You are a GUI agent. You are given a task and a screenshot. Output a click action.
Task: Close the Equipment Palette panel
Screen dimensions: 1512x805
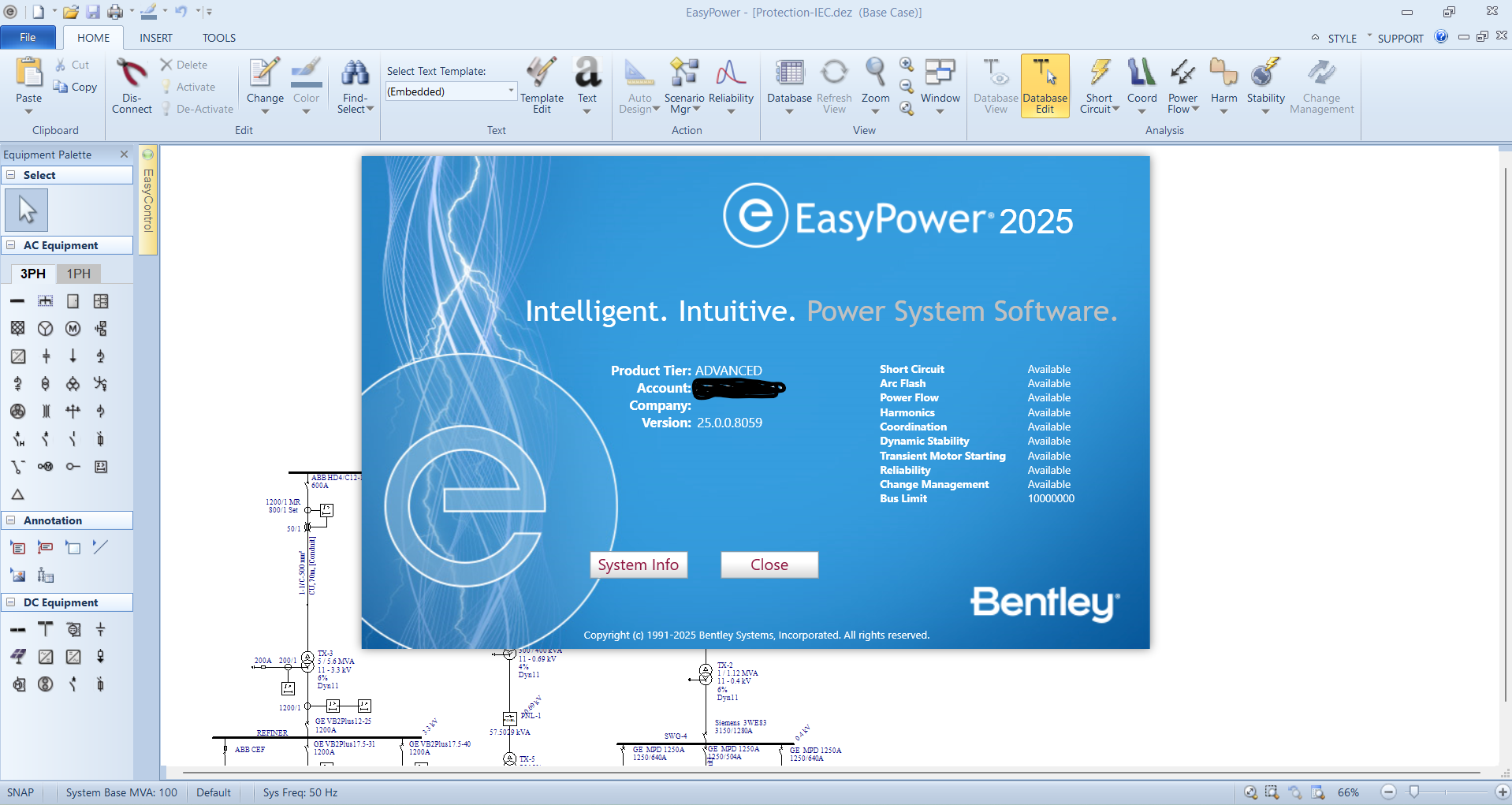click(x=124, y=155)
